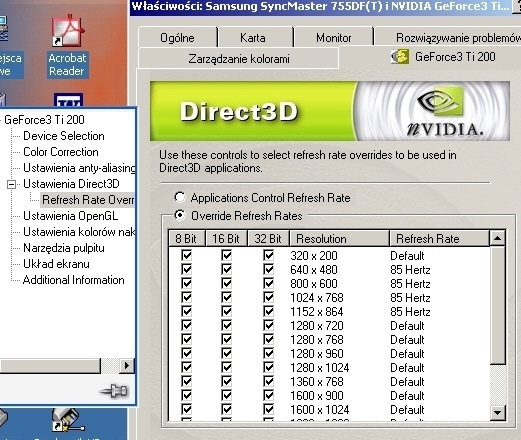Open Additional Information tree item
The width and height of the screenshot is (521, 440).
click(x=73, y=280)
